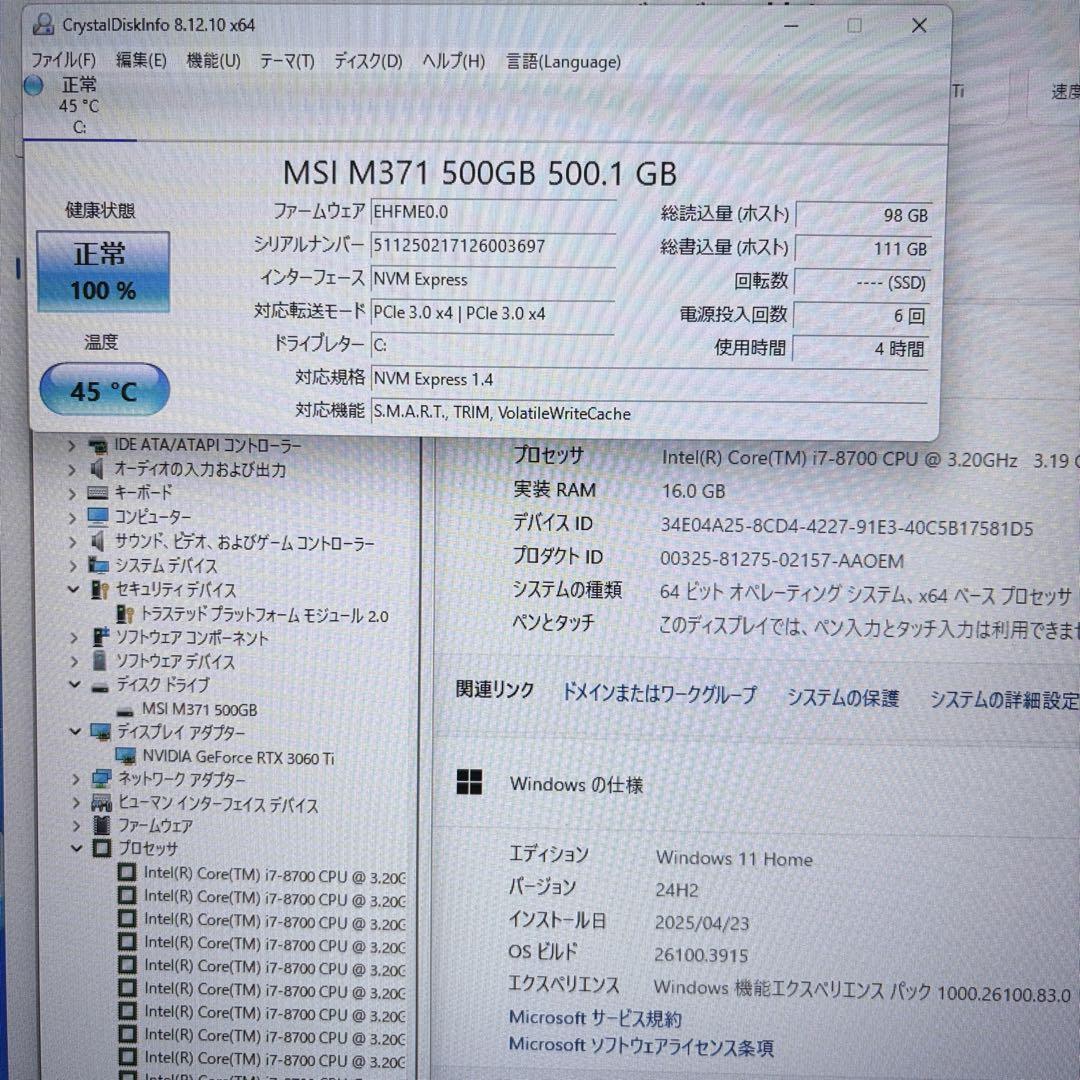Collapse the ディスク ドライブ node
1080x1080 pixels.
click(x=74, y=685)
